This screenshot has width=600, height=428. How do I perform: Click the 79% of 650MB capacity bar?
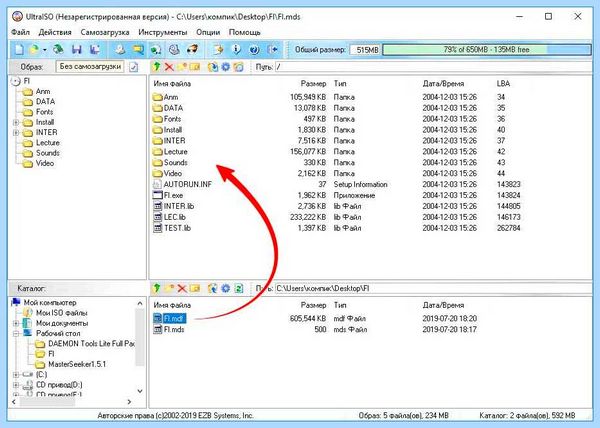click(x=486, y=50)
